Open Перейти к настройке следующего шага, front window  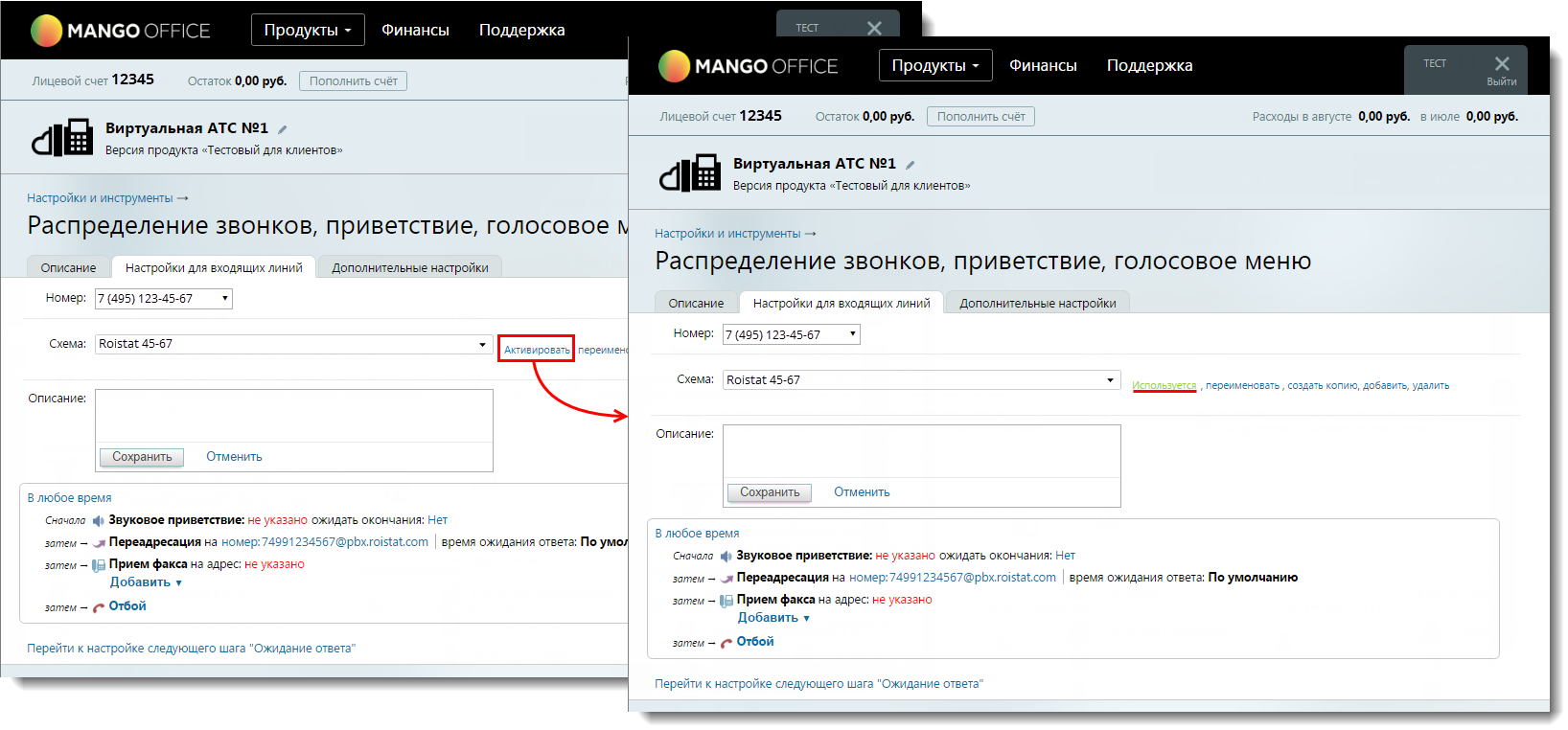pyautogui.click(x=819, y=684)
